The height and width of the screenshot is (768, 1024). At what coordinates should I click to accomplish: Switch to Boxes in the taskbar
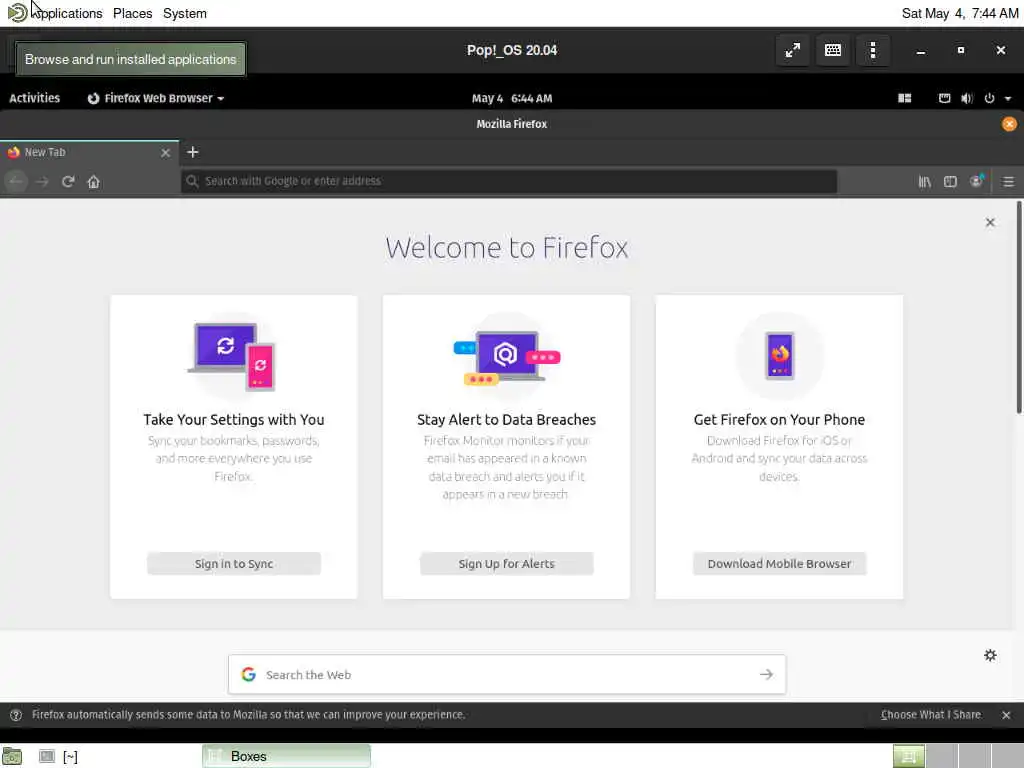coord(286,756)
